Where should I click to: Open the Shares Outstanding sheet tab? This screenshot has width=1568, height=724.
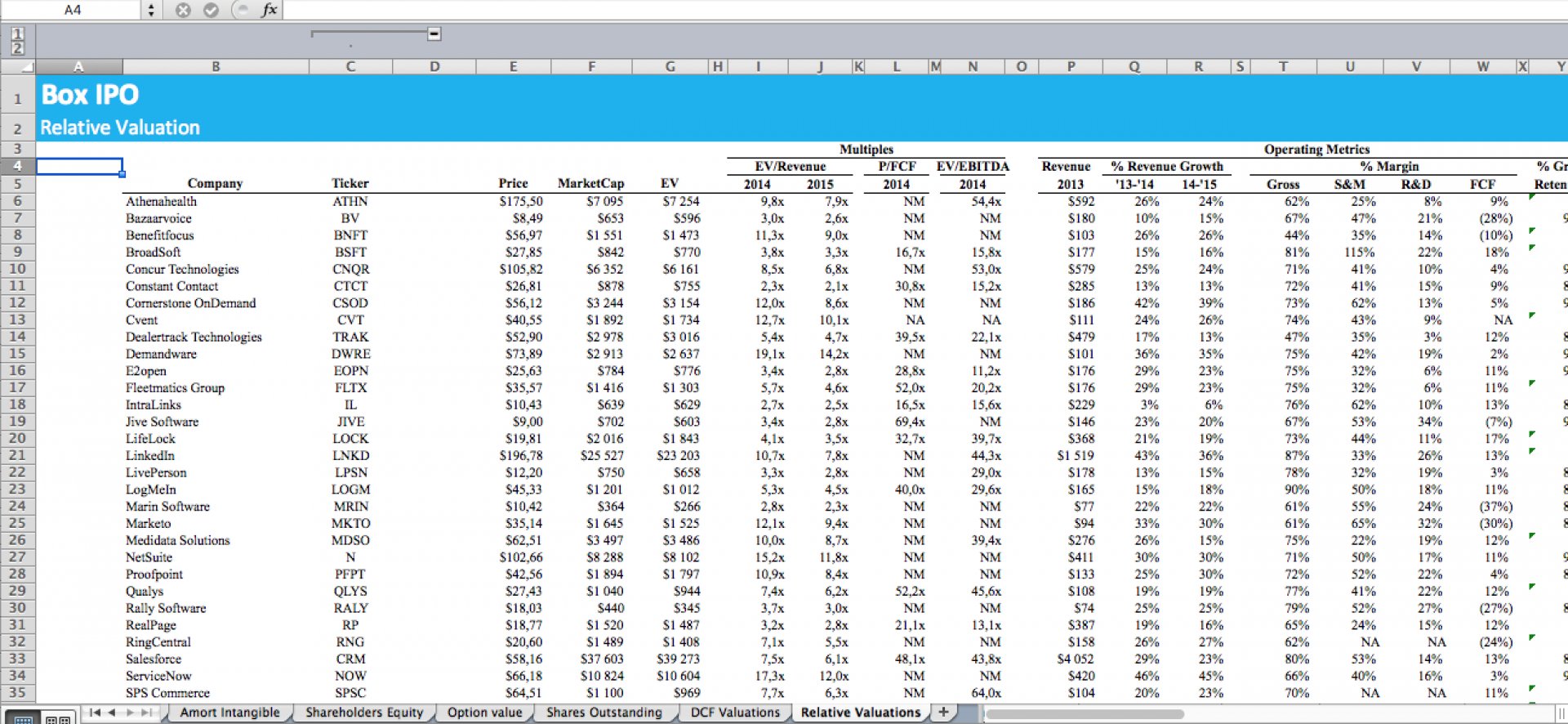point(604,713)
